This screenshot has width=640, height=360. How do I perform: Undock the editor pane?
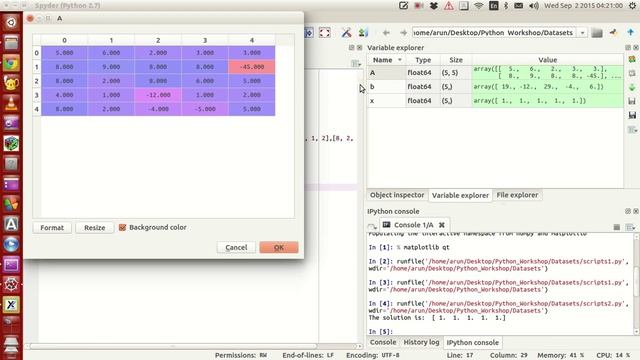(351, 48)
